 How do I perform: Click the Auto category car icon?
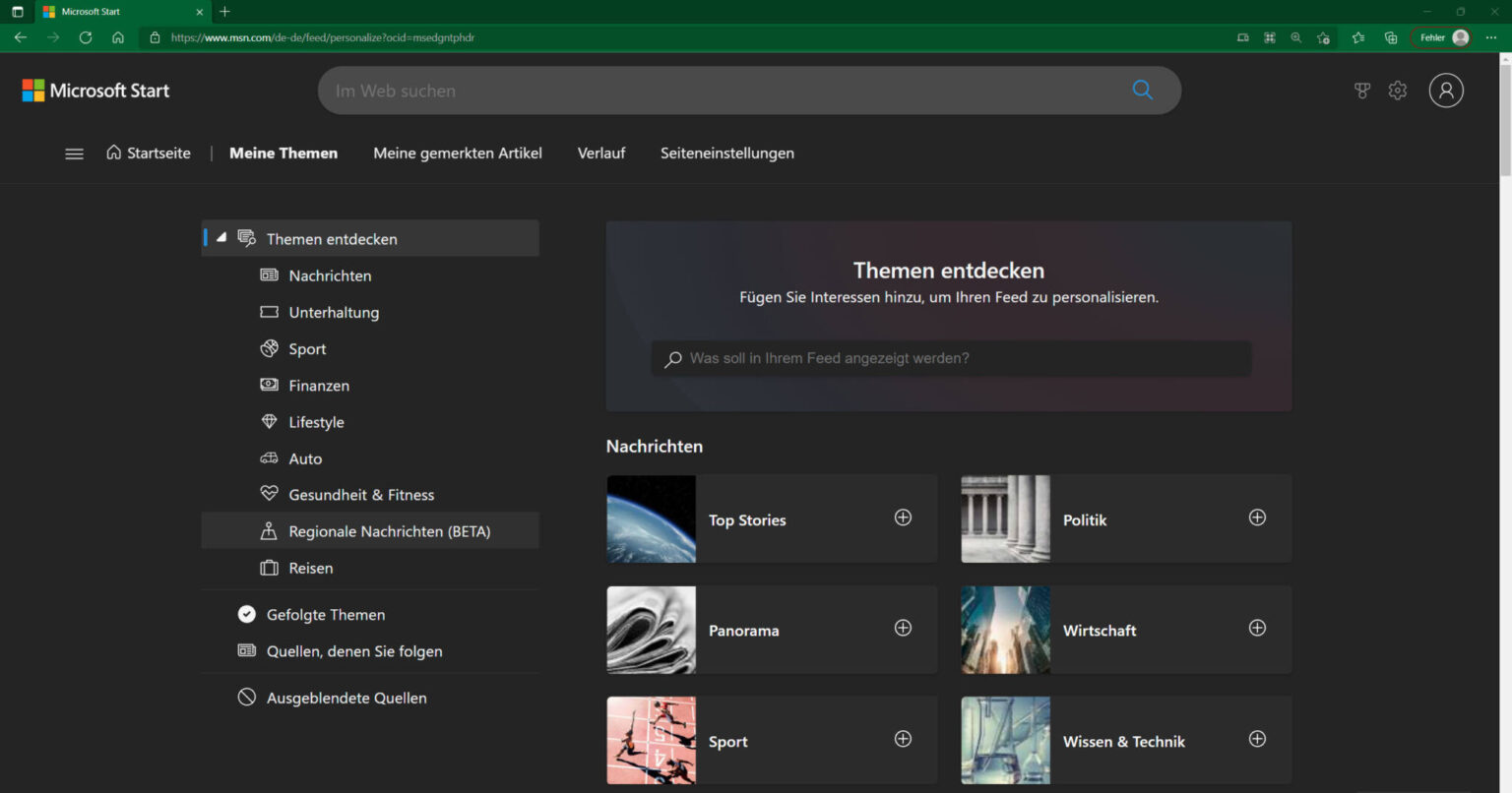(270, 457)
